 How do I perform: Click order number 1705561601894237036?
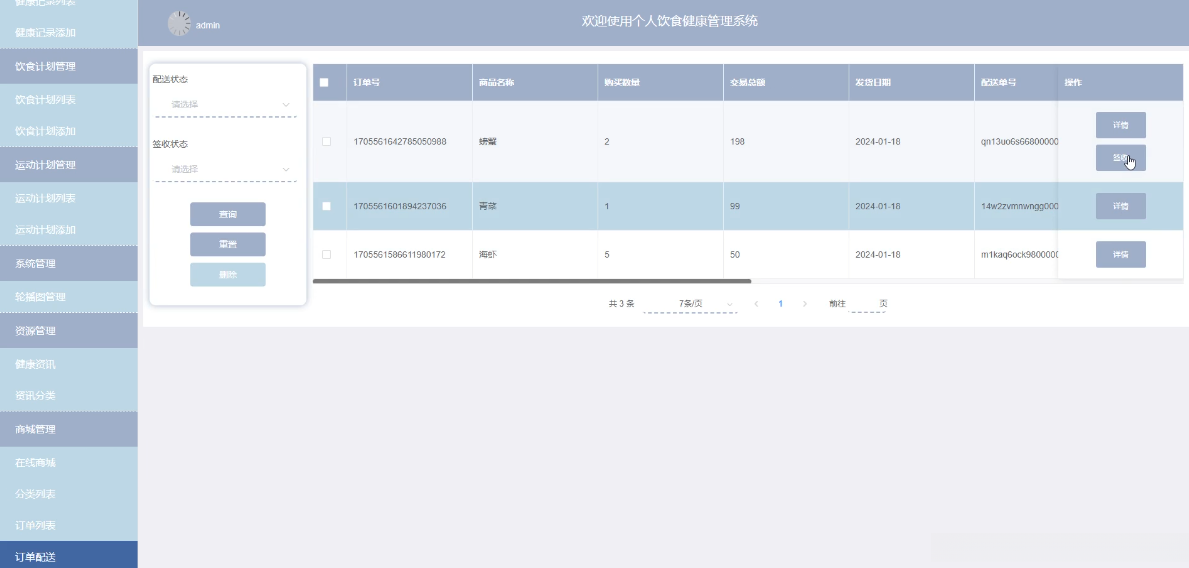[x=400, y=206]
